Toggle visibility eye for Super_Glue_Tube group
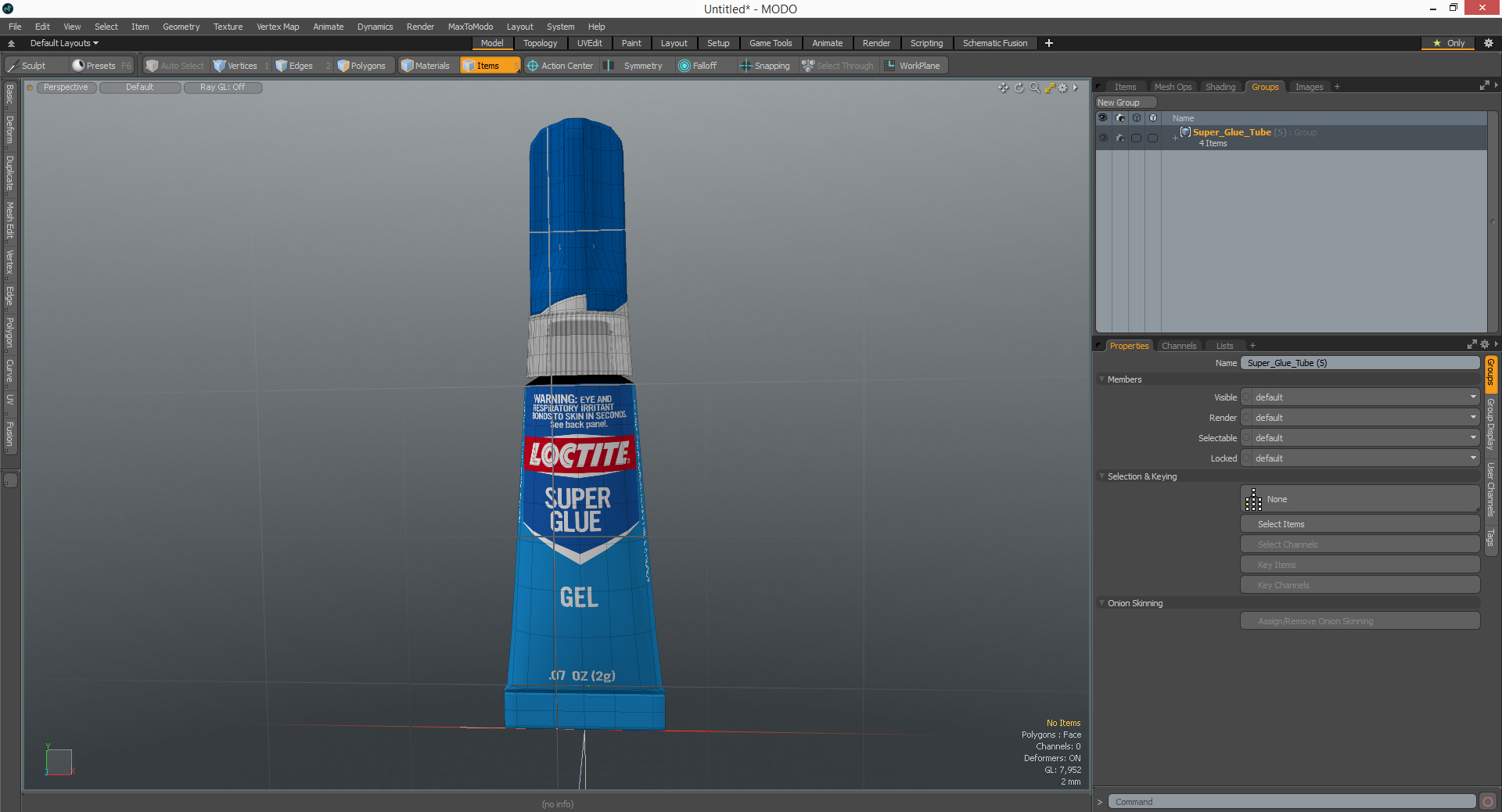The width and height of the screenshot is (1502, 812). pyautogui.click(x=1103, y=138)
